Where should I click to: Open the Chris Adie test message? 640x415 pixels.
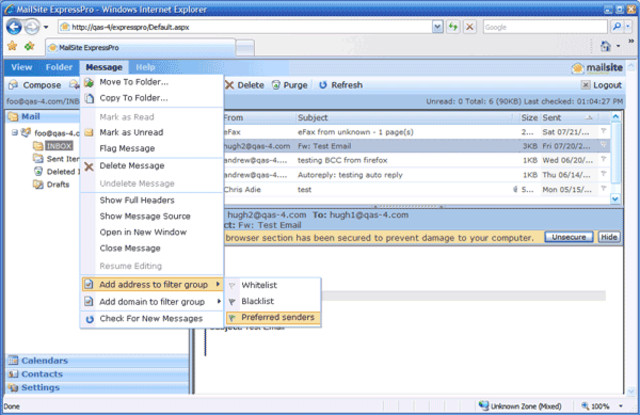point(416,189)
